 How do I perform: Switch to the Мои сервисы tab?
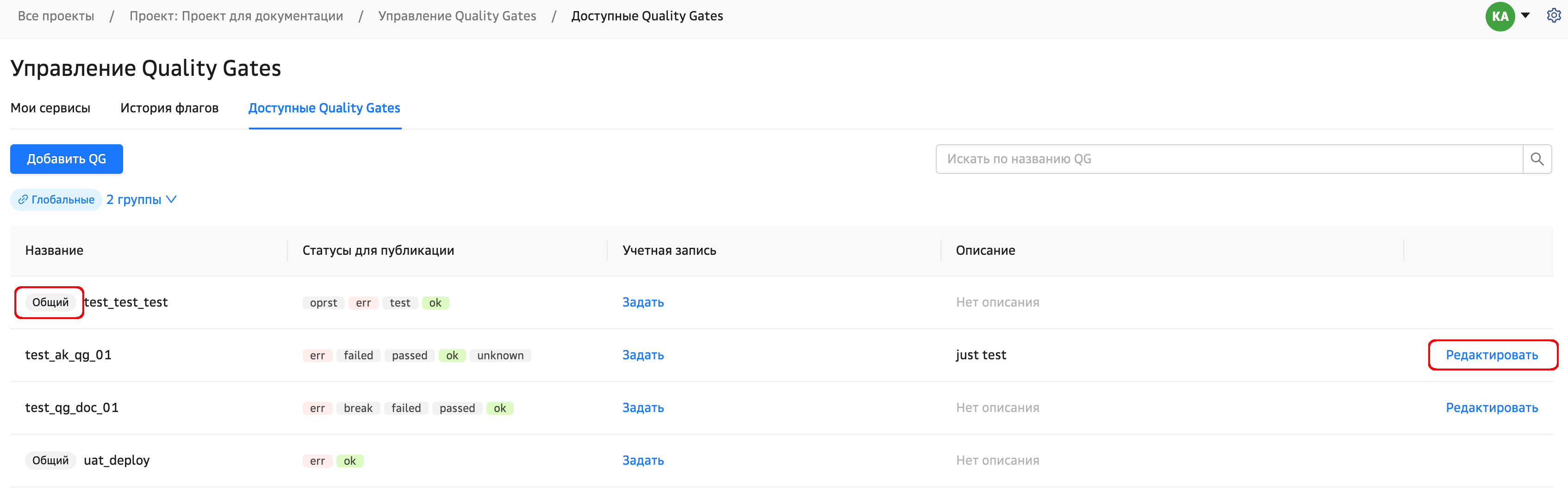[x=50, y=108]
